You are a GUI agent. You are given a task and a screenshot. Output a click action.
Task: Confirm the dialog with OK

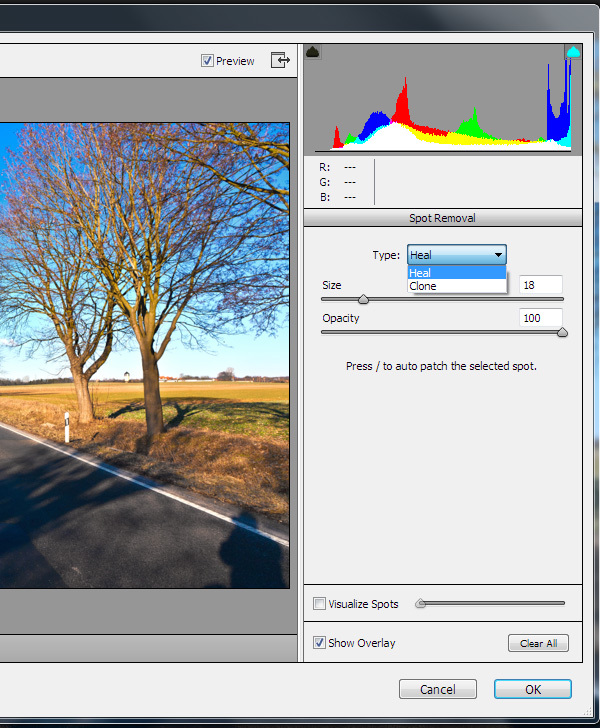(532, 689)
